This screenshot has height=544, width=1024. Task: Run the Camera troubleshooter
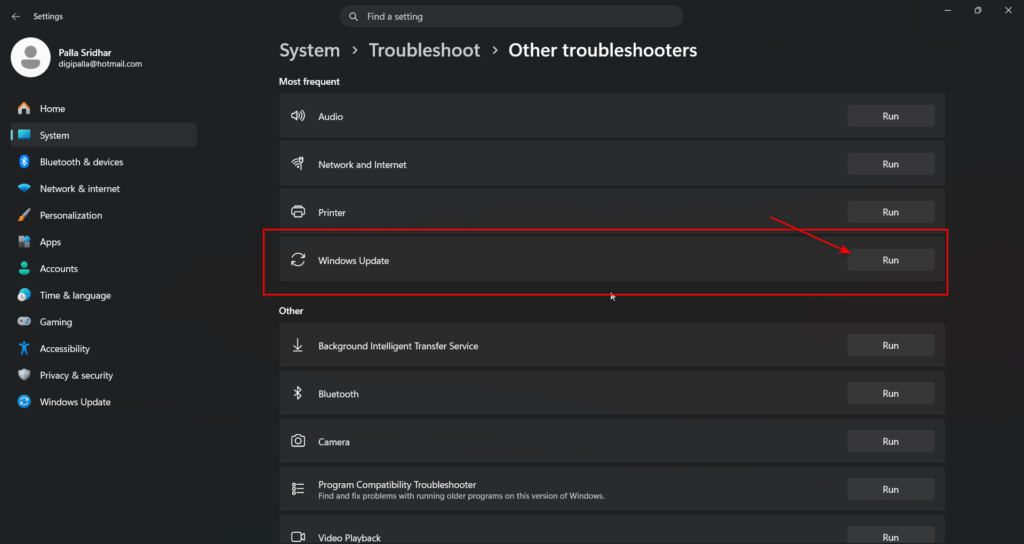click(x=891, y=441)
